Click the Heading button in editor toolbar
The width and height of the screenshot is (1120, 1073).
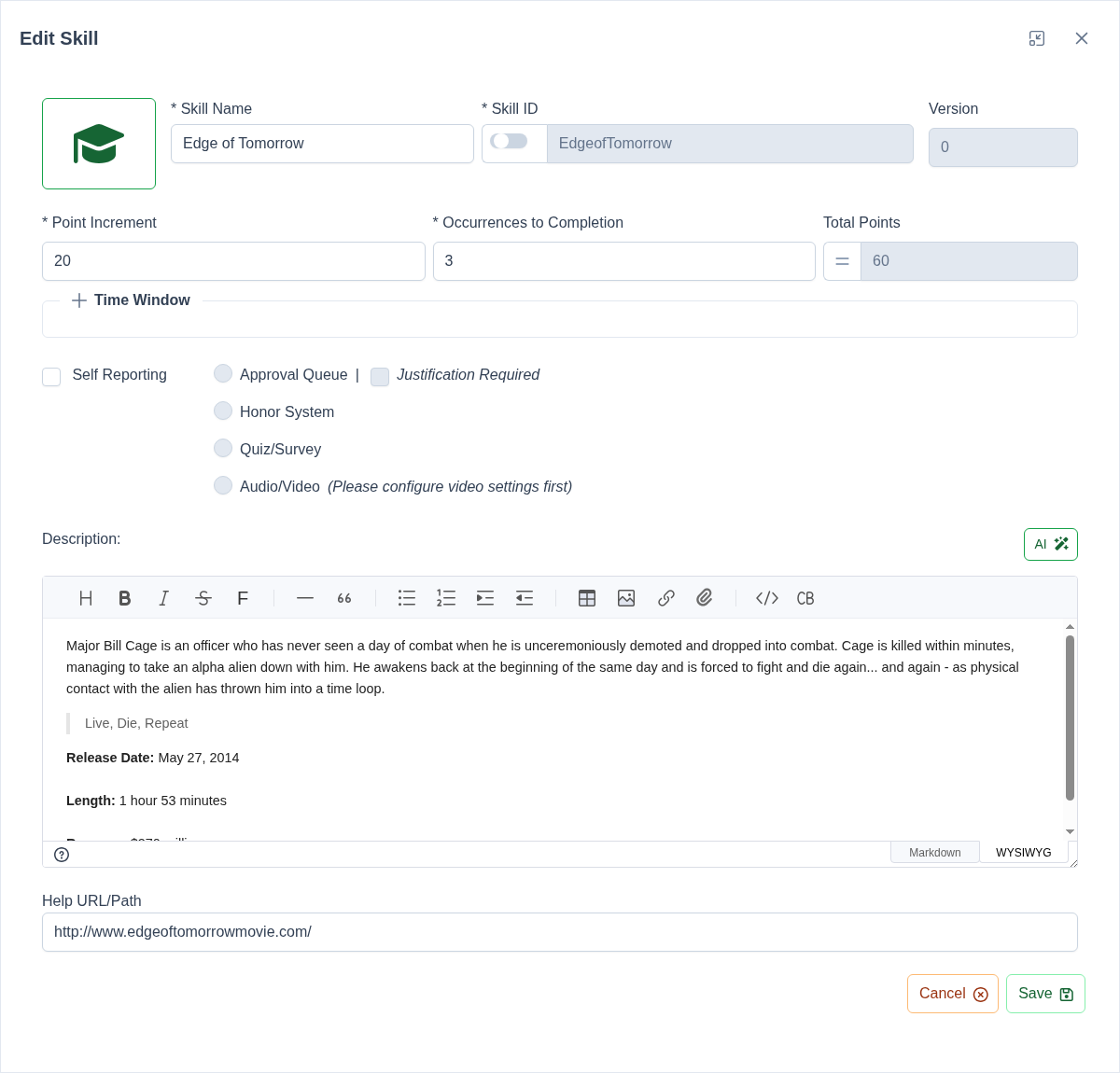pos(86,598)
